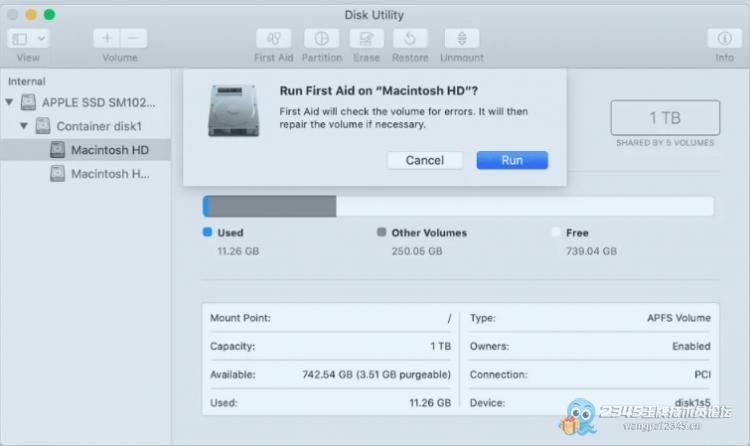
Task: Open the Partition tool
Action: [x=321, y=39]
